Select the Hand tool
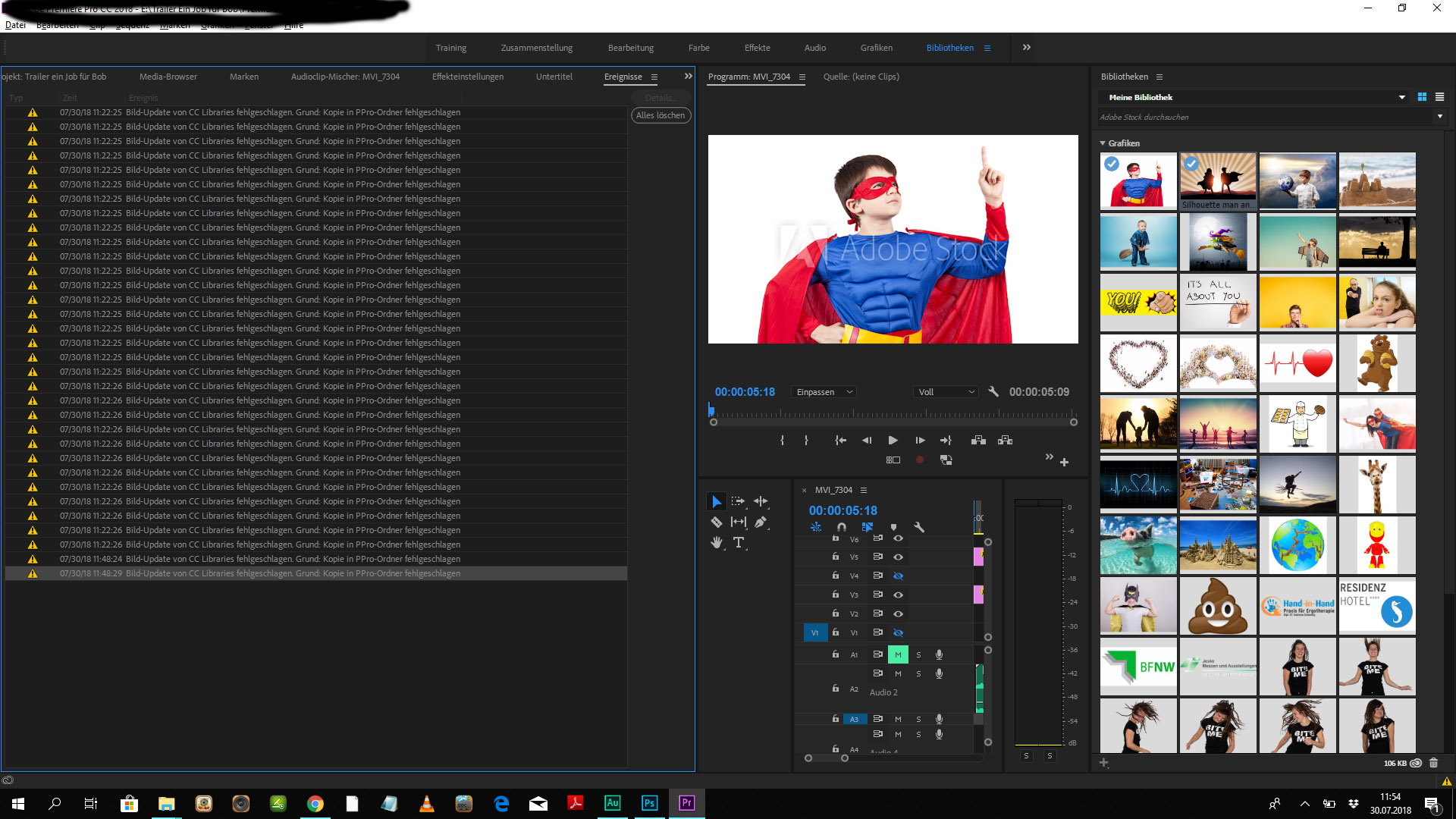Screen dimensions: 1456x819 point(716,542)
